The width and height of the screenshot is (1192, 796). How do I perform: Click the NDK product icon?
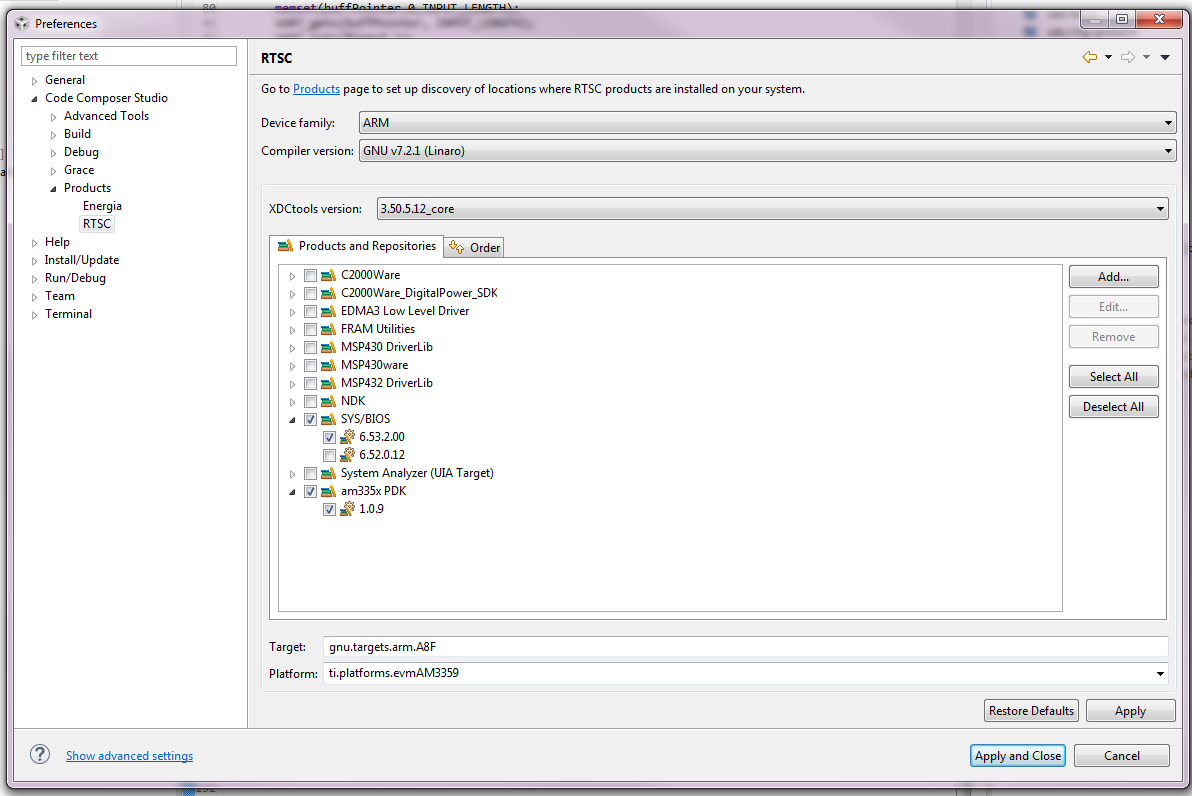point(328,401)
